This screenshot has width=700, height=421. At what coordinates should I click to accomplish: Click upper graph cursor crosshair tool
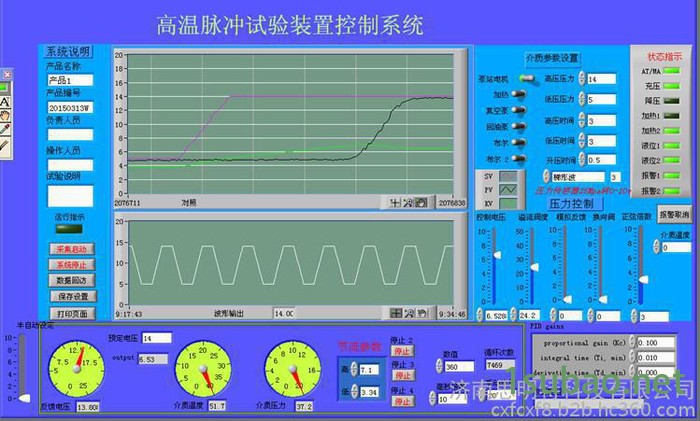coord(395,203)
